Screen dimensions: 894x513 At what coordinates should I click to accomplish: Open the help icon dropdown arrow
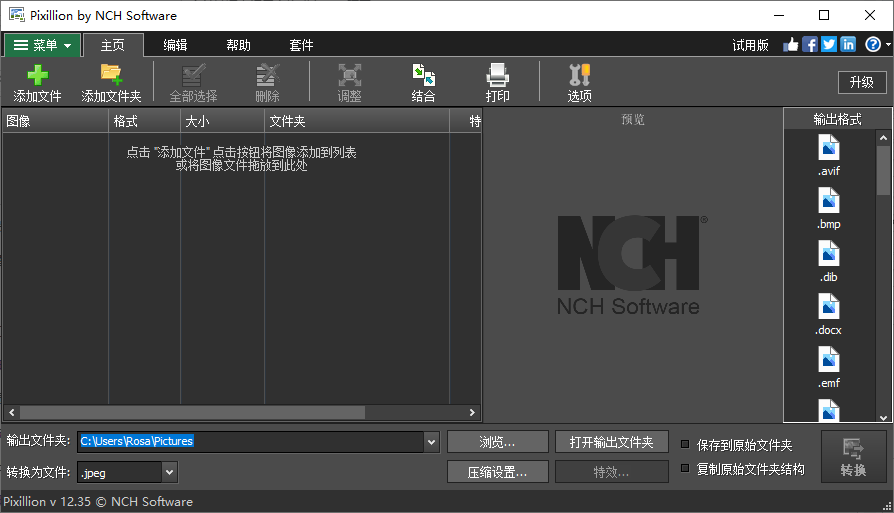[x=888, y=44]
